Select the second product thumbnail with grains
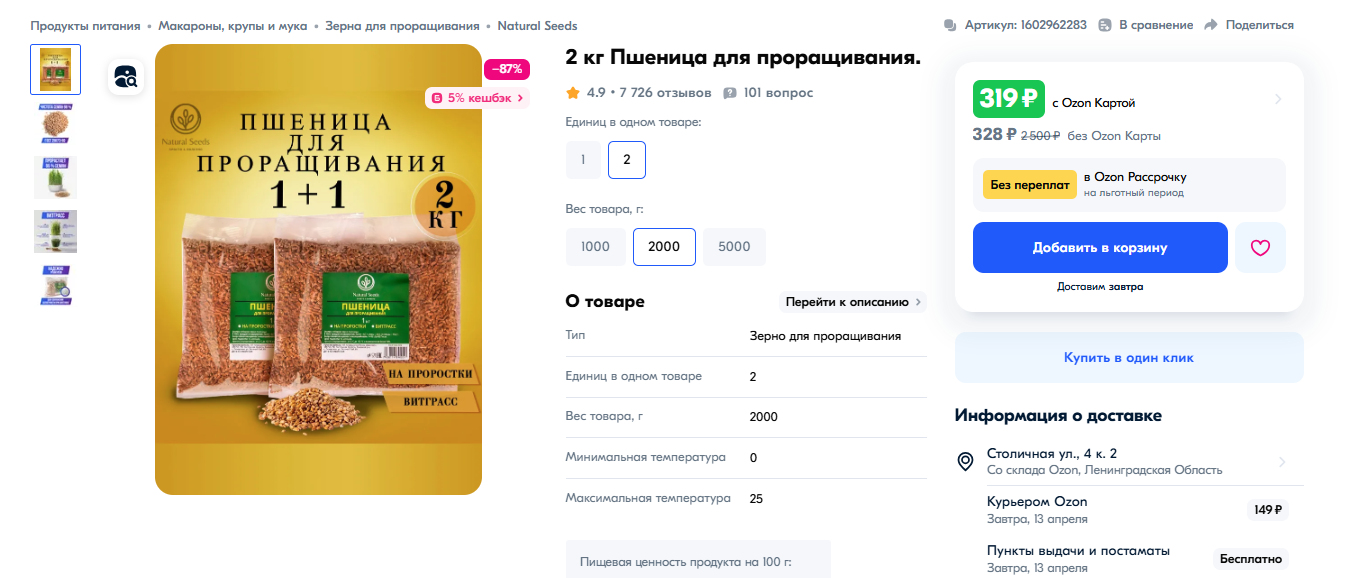 [x=56, y=123]
